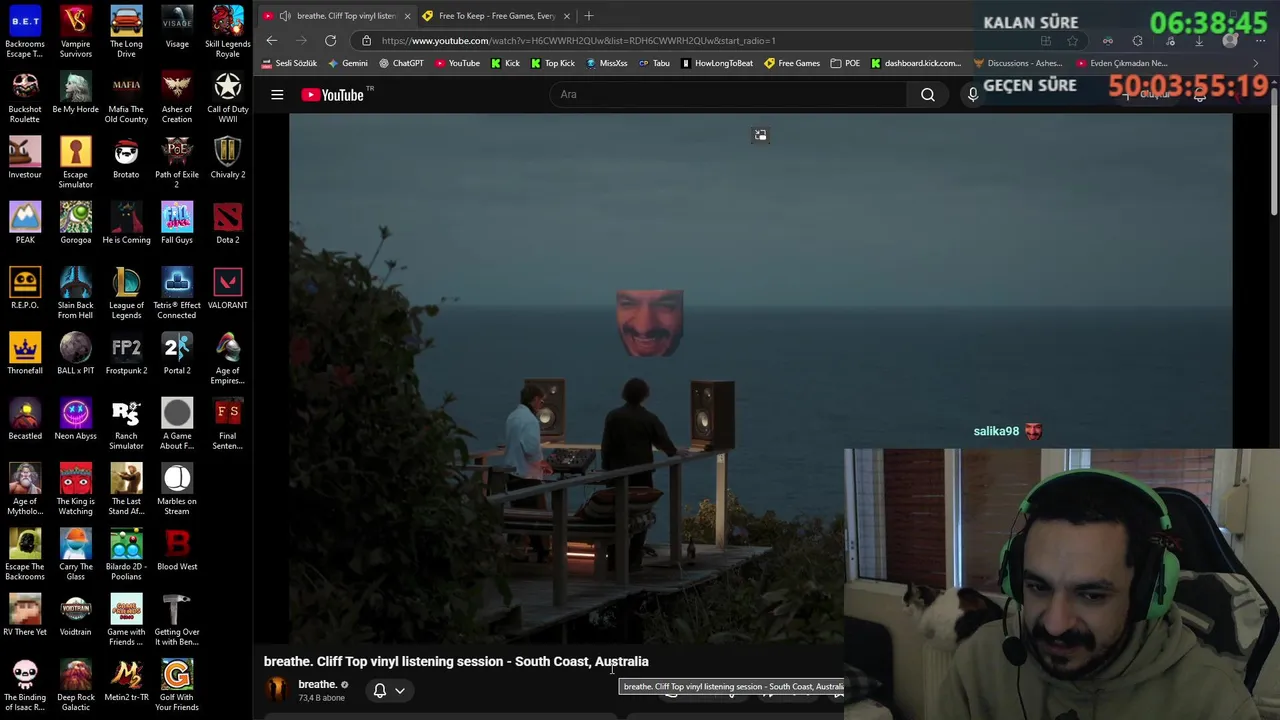The width and height of the screenshot is (1280, 720).
Task: Open MissXss bookmark
Action: click(606, 63)
